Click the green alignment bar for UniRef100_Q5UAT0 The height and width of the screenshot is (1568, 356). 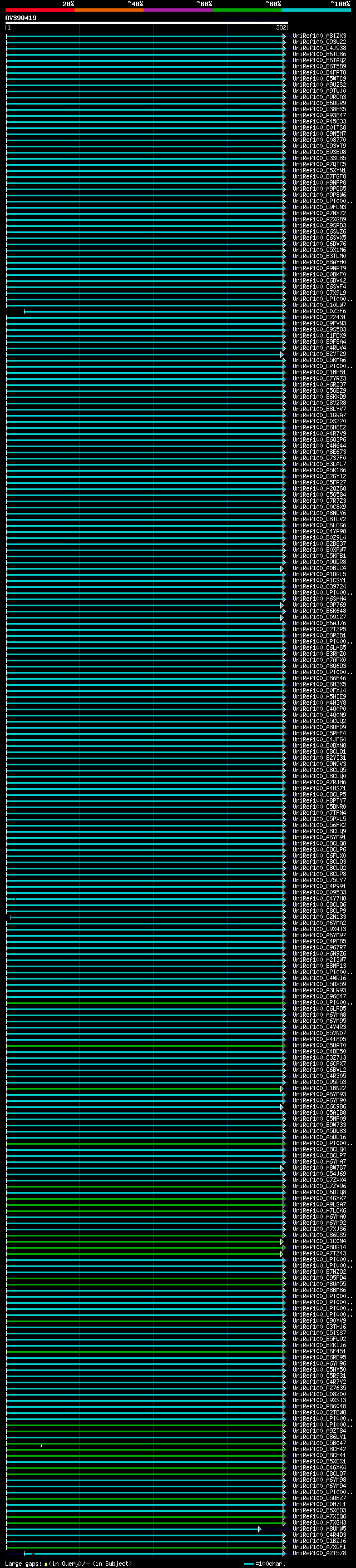pos(145,1046)
